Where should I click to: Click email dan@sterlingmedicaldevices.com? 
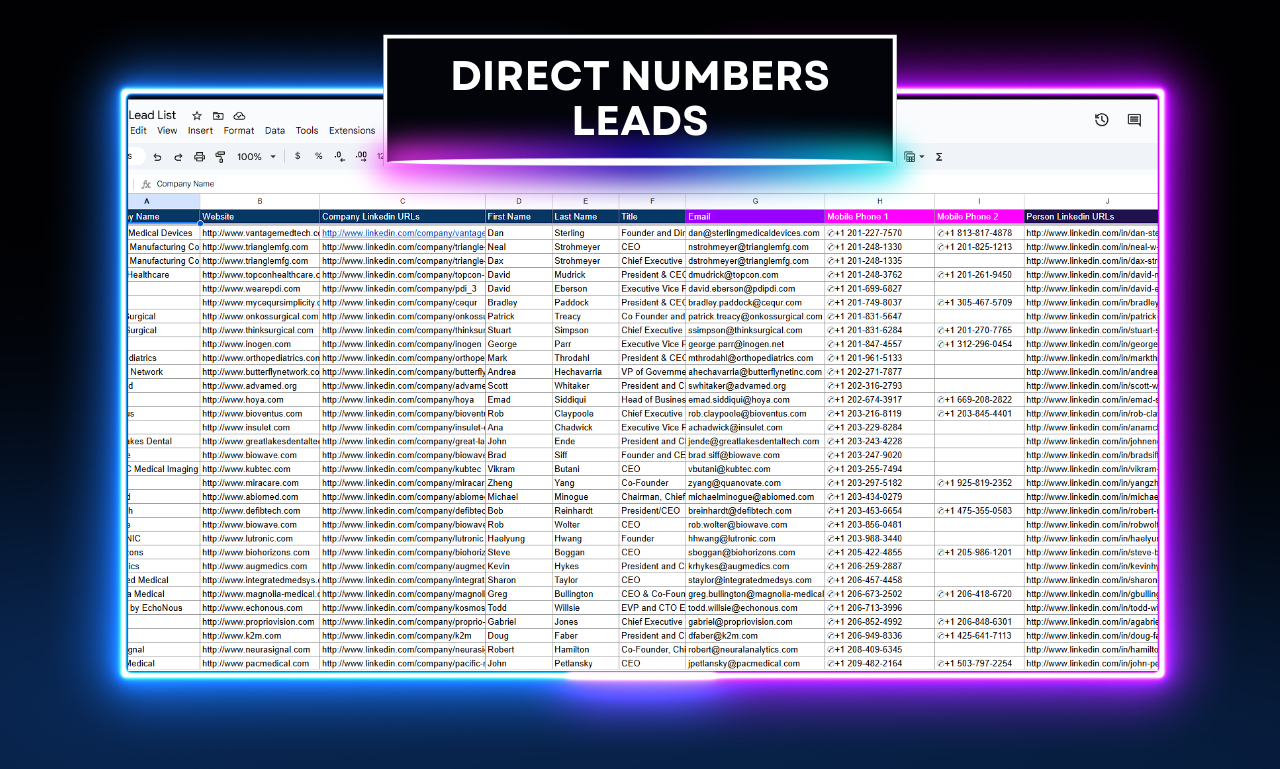pos(755,233)
